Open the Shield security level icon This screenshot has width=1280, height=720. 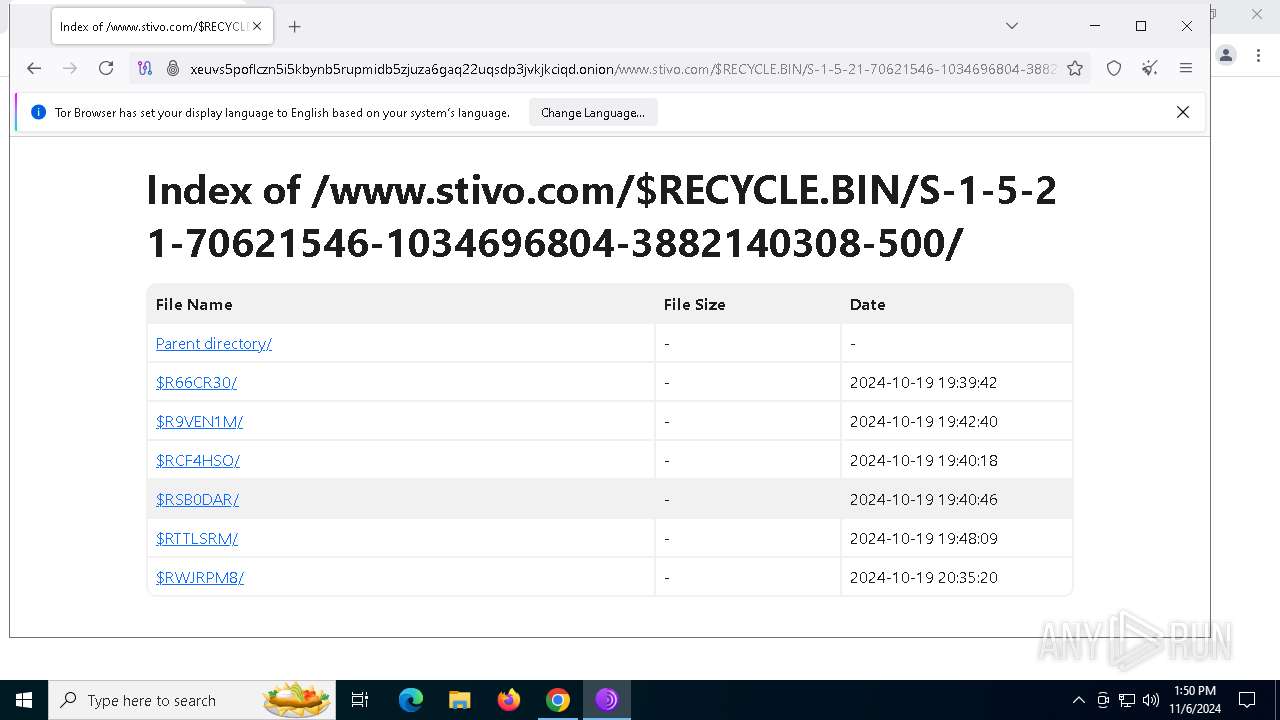click(x=1114, y=68)
